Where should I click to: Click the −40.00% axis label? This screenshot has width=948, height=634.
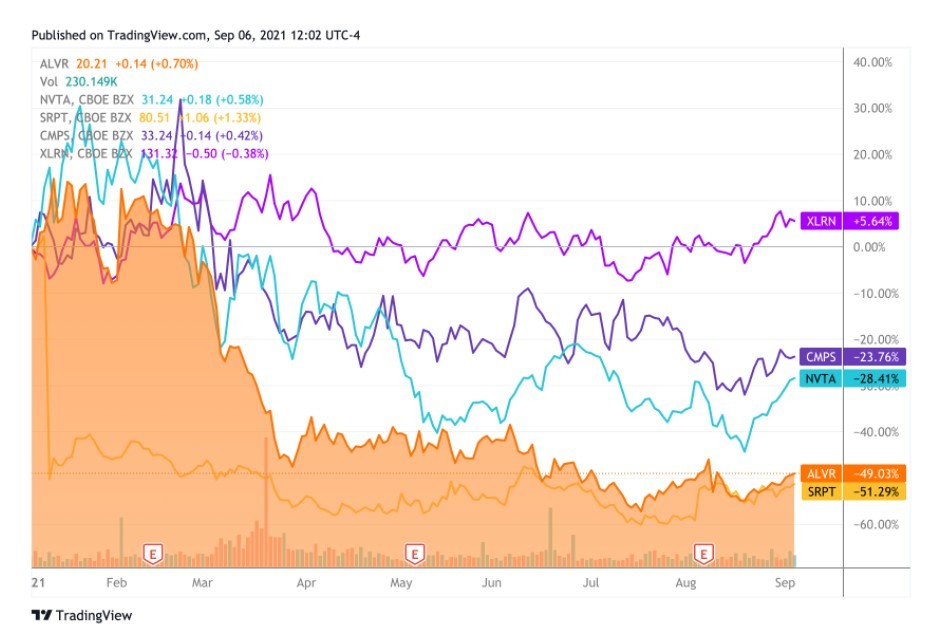[875, 432]
